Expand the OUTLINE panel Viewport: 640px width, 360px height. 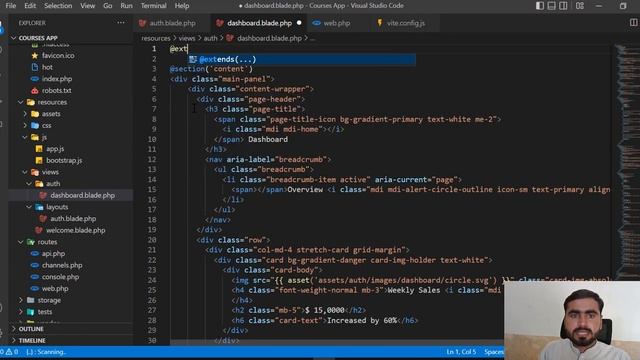(31, 329)
